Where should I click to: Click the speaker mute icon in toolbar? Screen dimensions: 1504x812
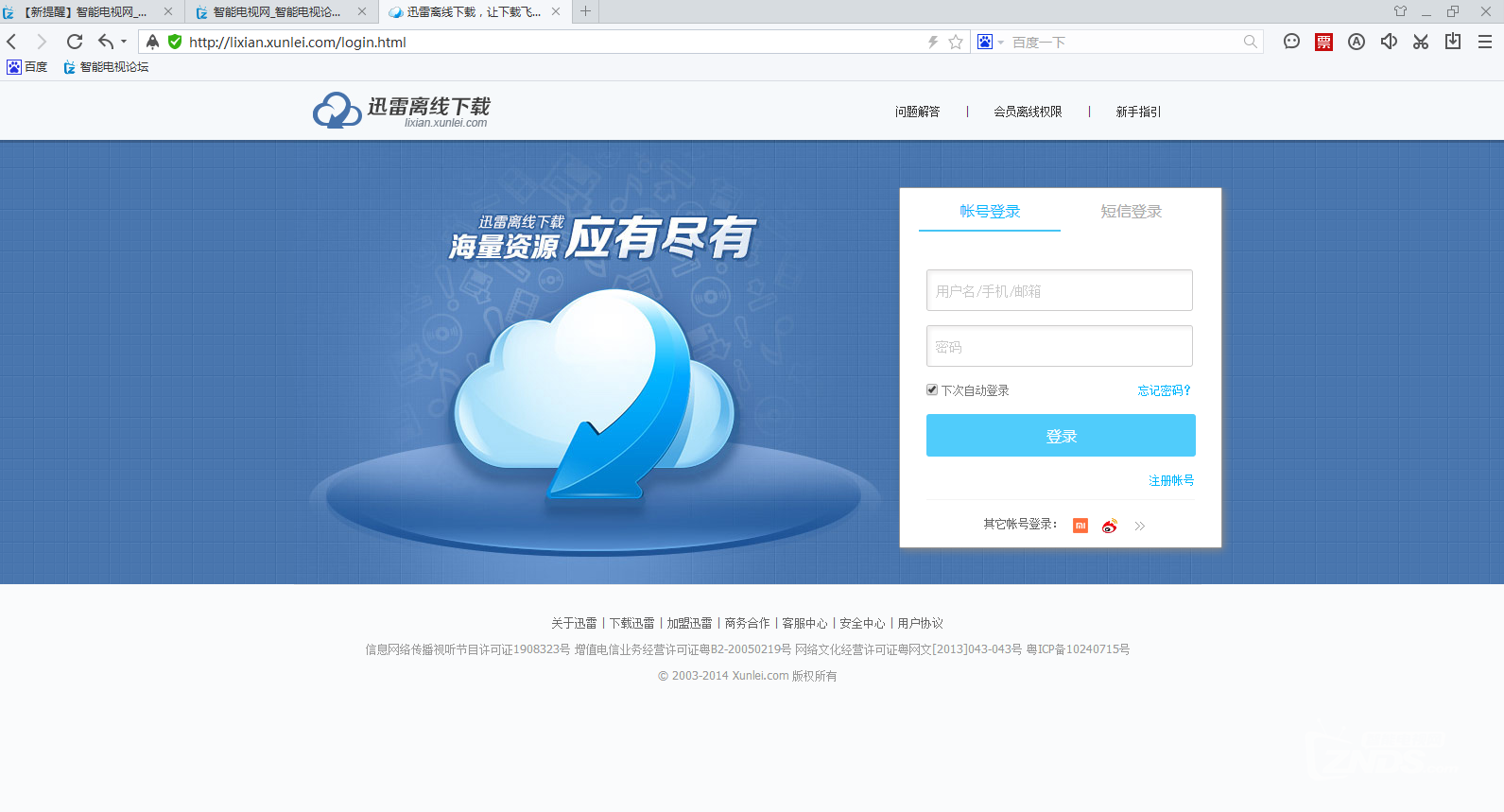point(1389,42)
